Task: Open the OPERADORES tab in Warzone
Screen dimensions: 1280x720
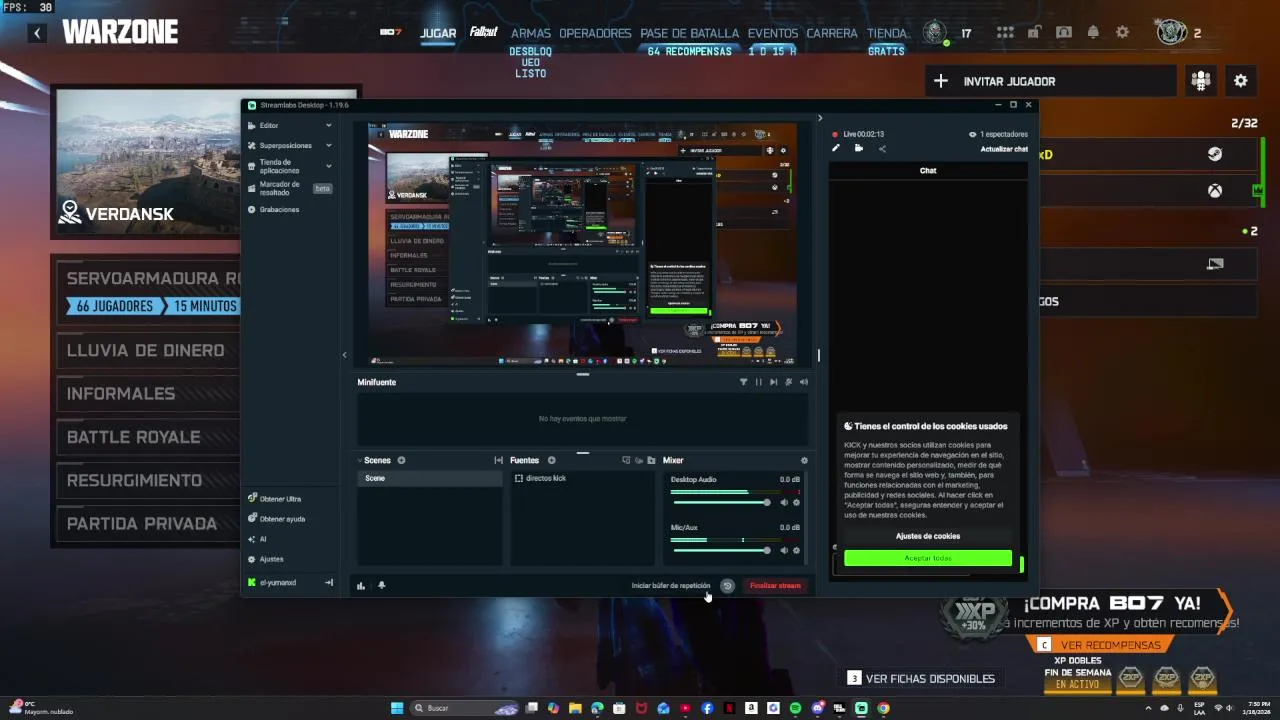Action: tap(595, 33)
